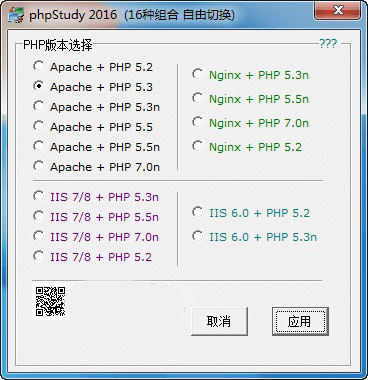This screenshot has height=380, width=368.
Task: Click the 应用 (Apply) button
Action: point(300,321)
